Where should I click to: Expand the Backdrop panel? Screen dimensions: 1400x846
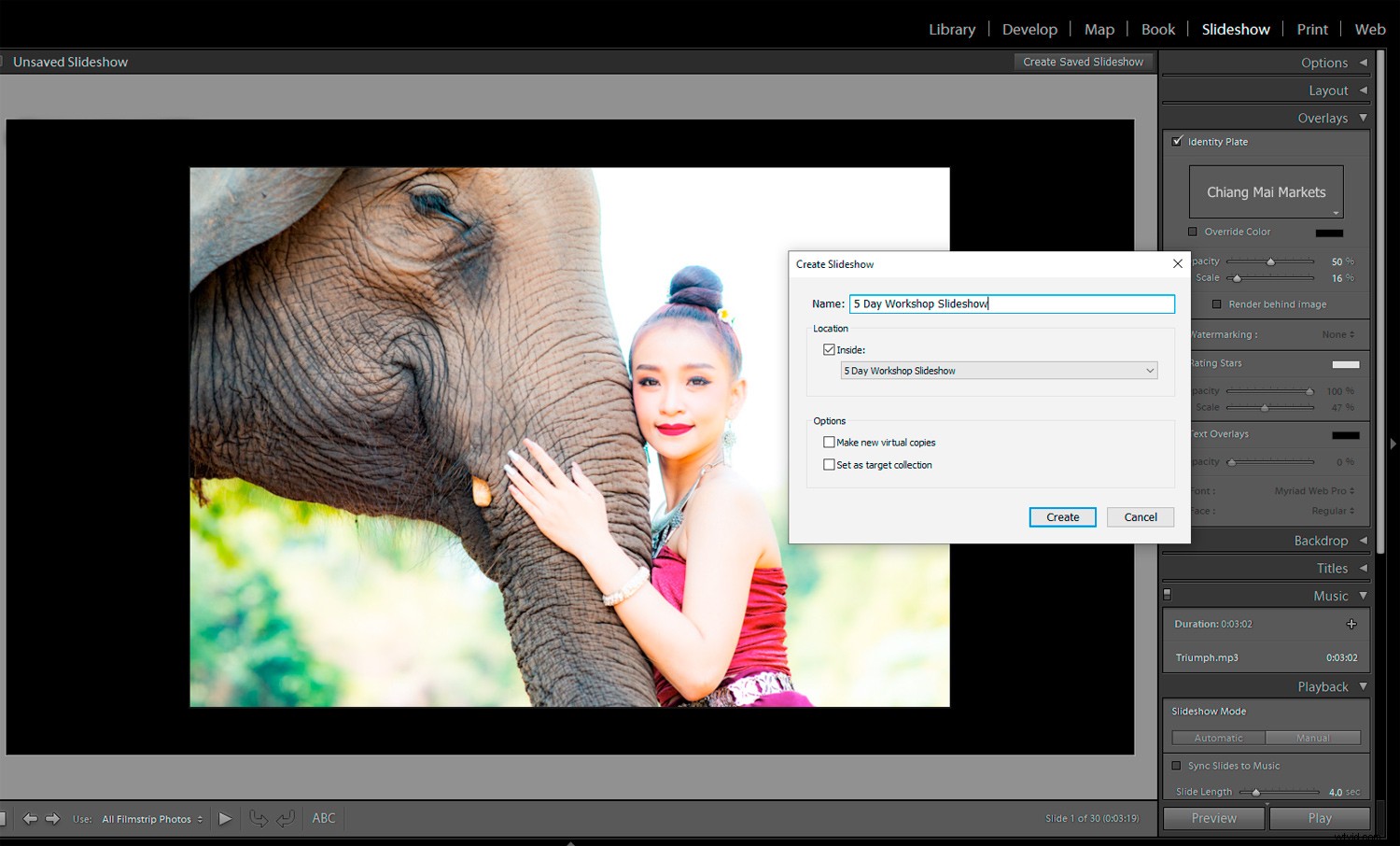[1321, 540]
